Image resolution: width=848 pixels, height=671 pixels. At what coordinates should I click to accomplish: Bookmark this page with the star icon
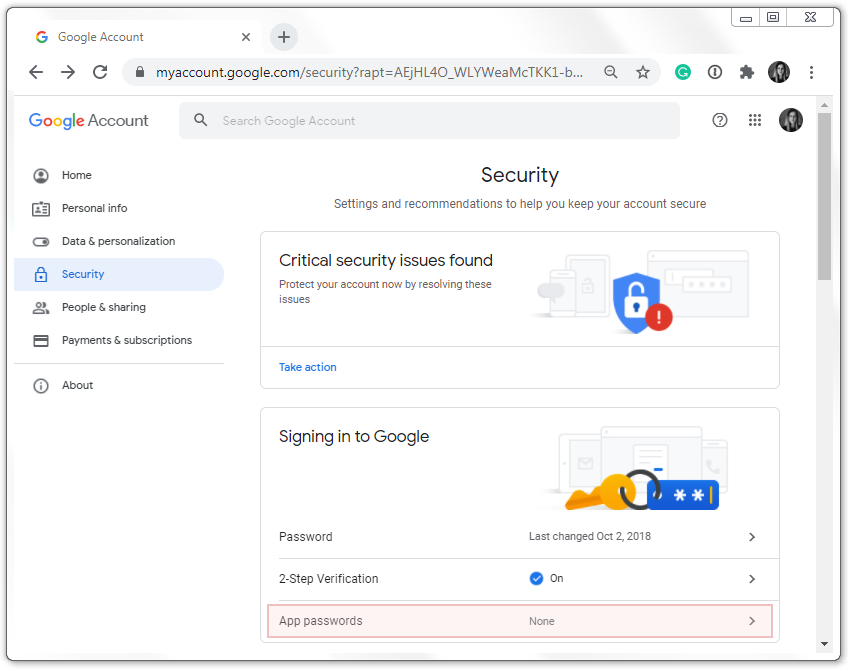(x=642, y=72)
